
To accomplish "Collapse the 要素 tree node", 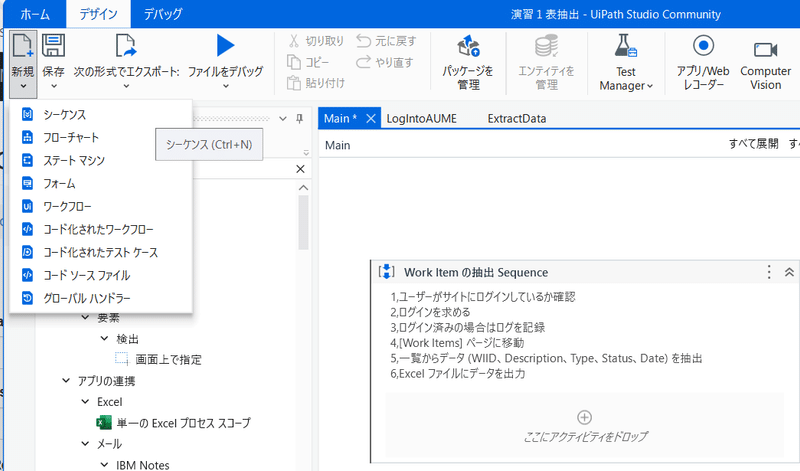I will pyautogui.click(x=85, y=317).
